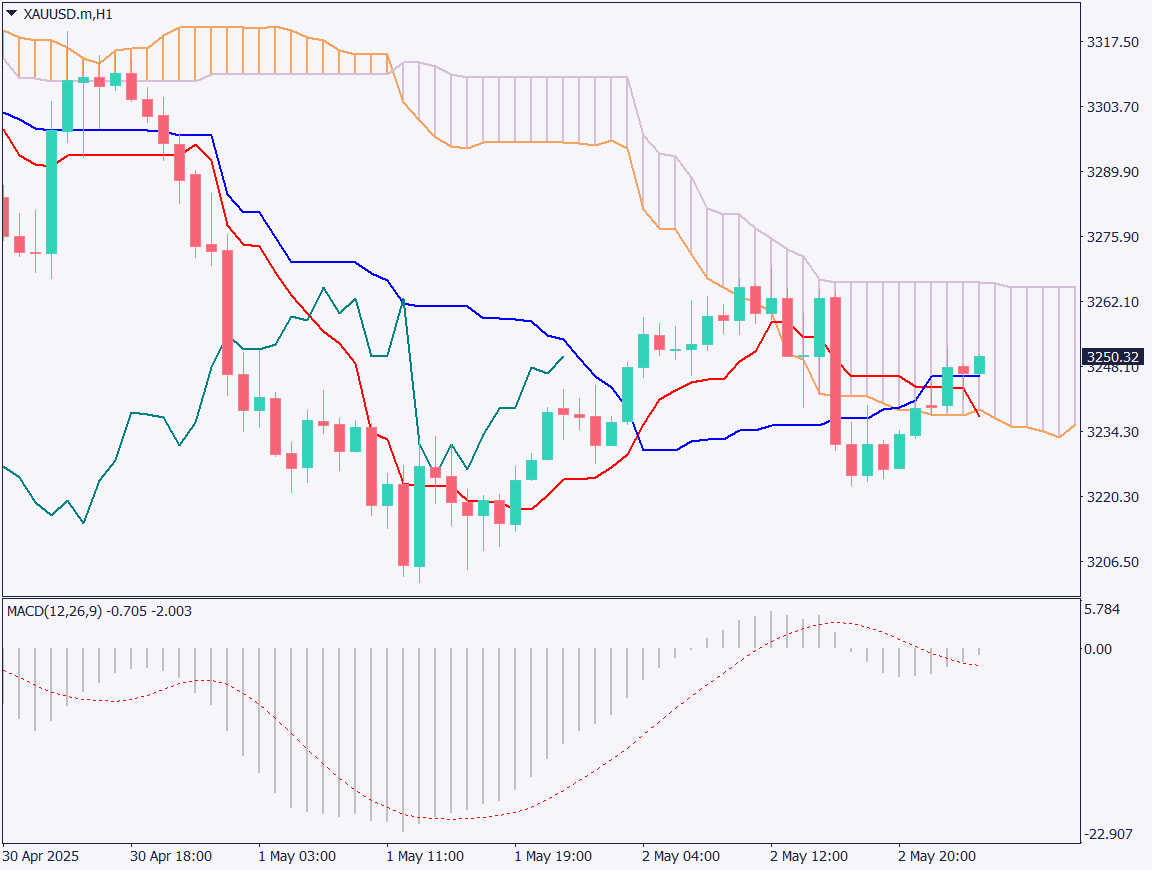Select the 30 Apr 2025 date label
Screen dimensions: 1152x870
click(x=40, y=857)
